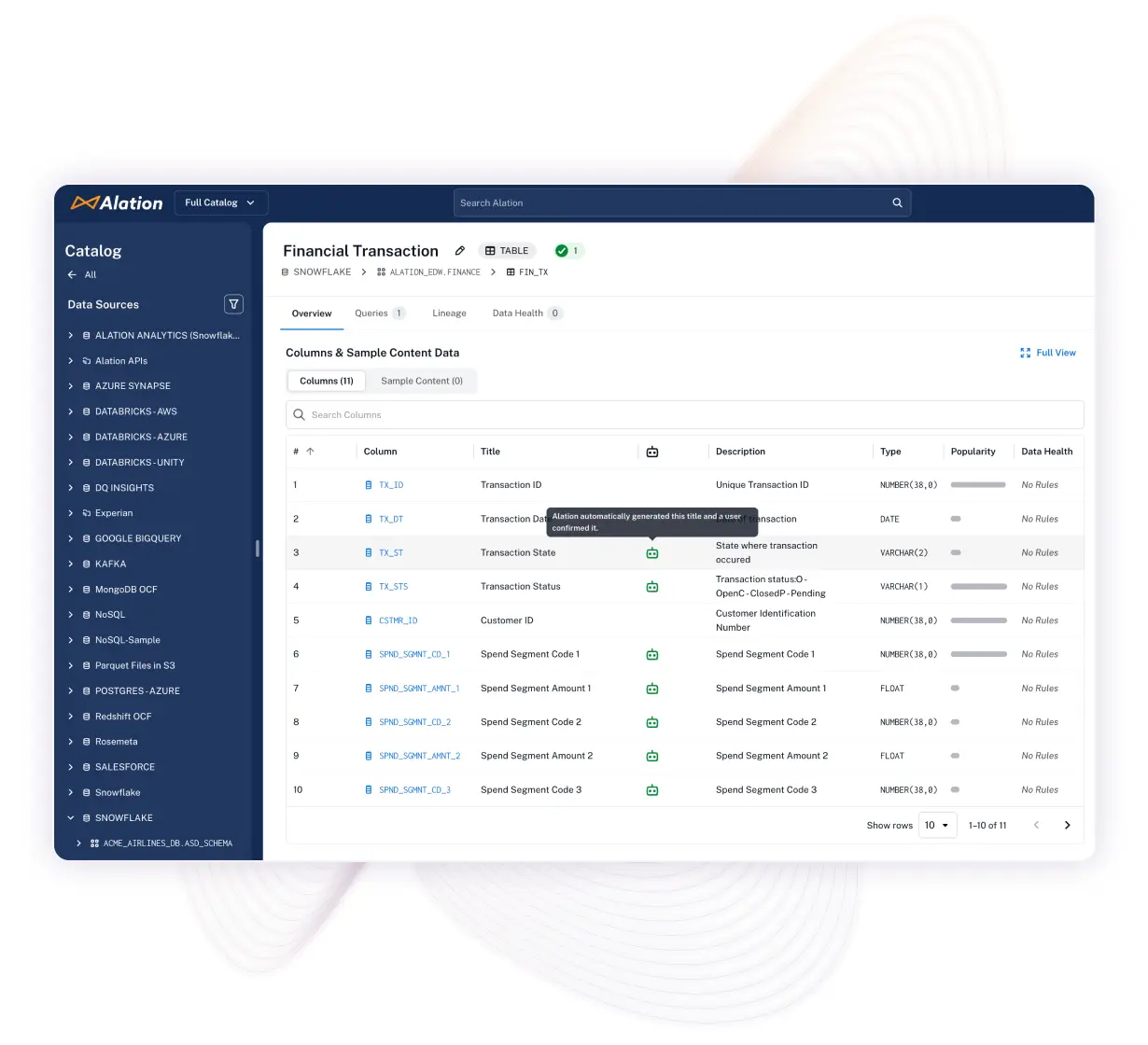This screenshot has width=1148, height=1045.
Task: Click the sidebar resize handle
Action: (x=258, y=549)
